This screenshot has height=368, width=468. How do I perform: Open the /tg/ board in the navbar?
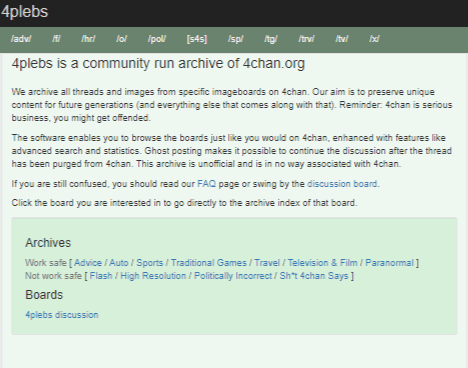coord(271,39)
